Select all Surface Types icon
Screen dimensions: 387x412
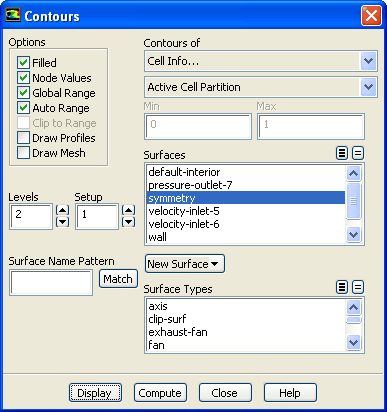[x=342, y=287]
